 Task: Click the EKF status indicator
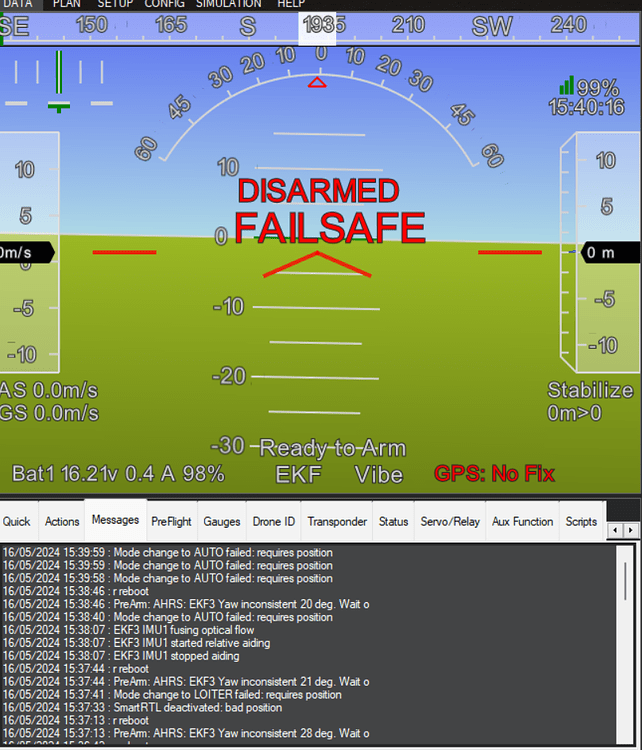click(x=299, y=474)
